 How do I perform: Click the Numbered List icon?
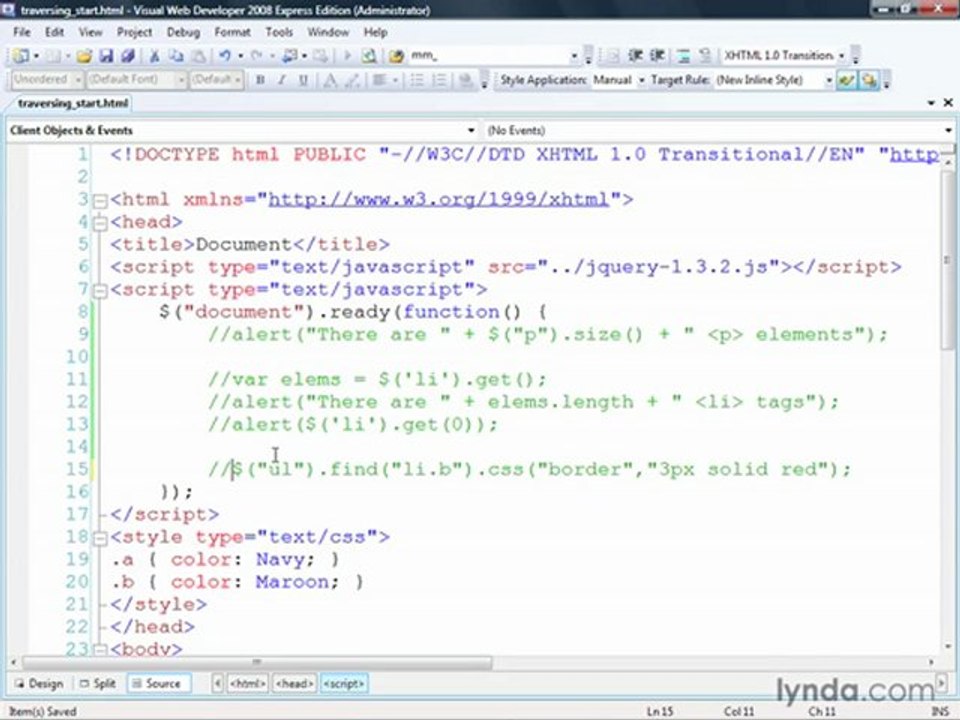(439, 80)
